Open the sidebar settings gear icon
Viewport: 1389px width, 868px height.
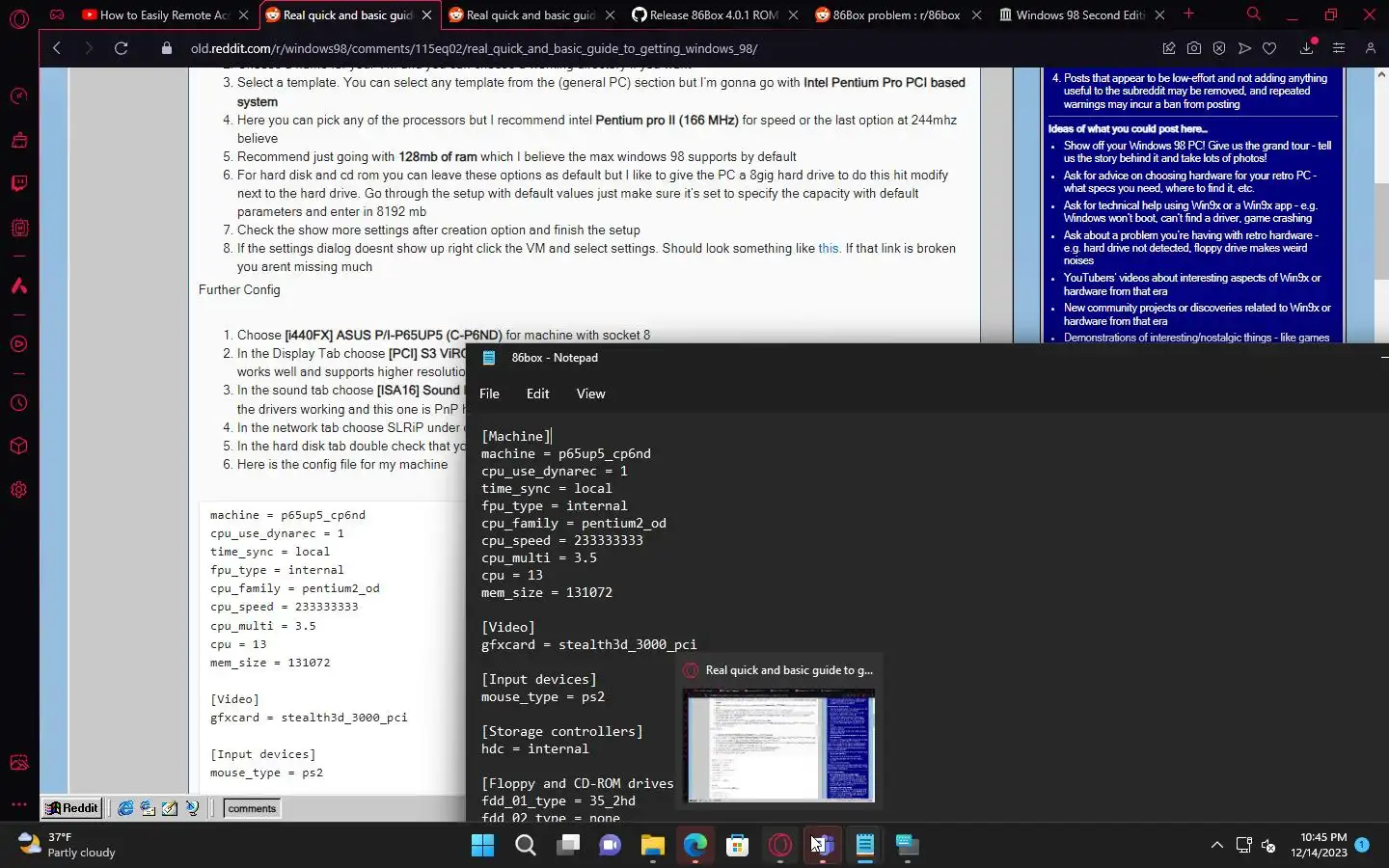(x=18, y=490)
